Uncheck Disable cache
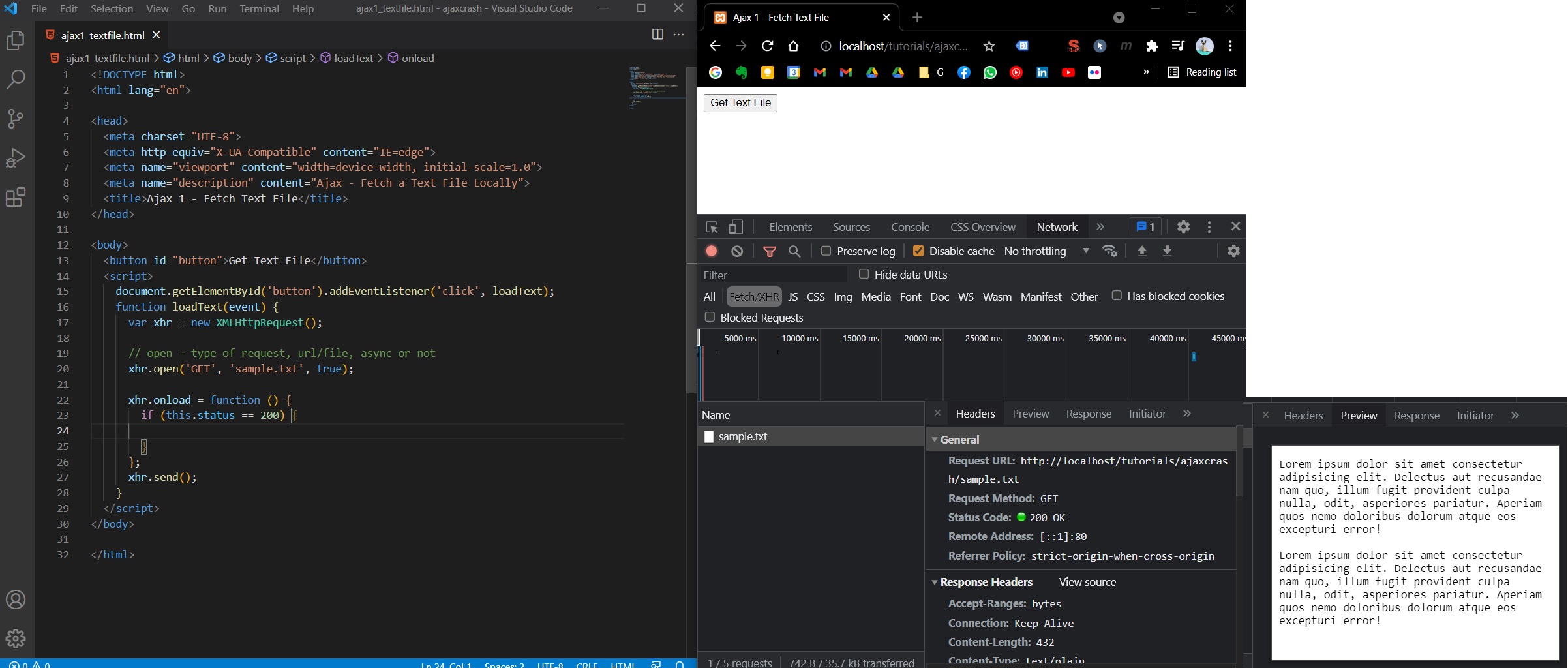Viewport: 1568px width, 668px height. pos(918,250)
